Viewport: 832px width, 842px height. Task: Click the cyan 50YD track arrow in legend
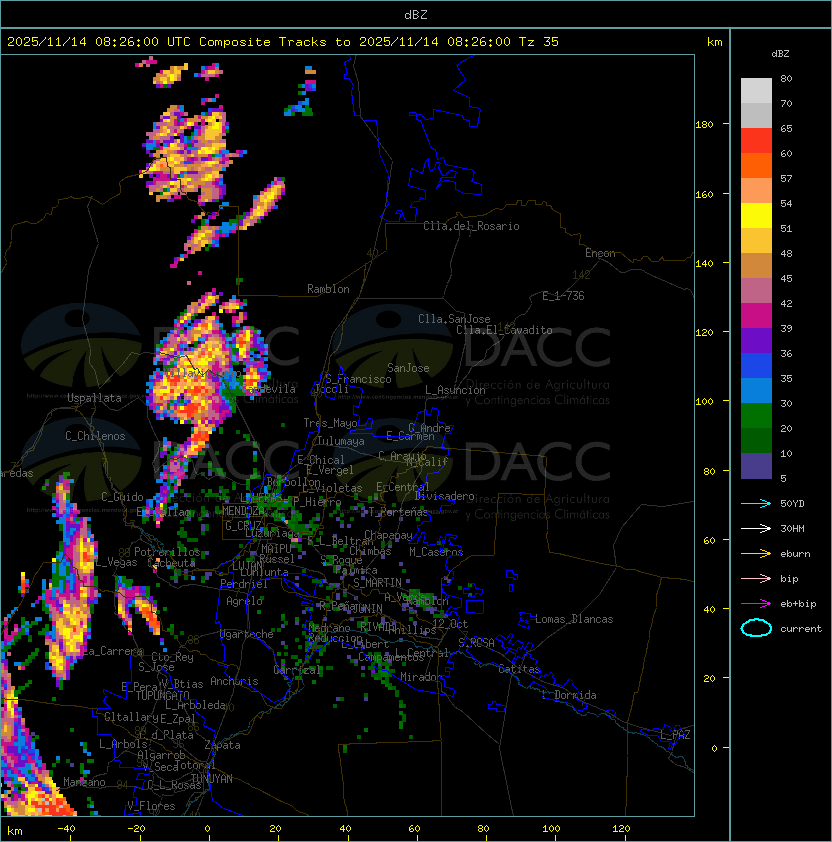[x=756, y=503]
